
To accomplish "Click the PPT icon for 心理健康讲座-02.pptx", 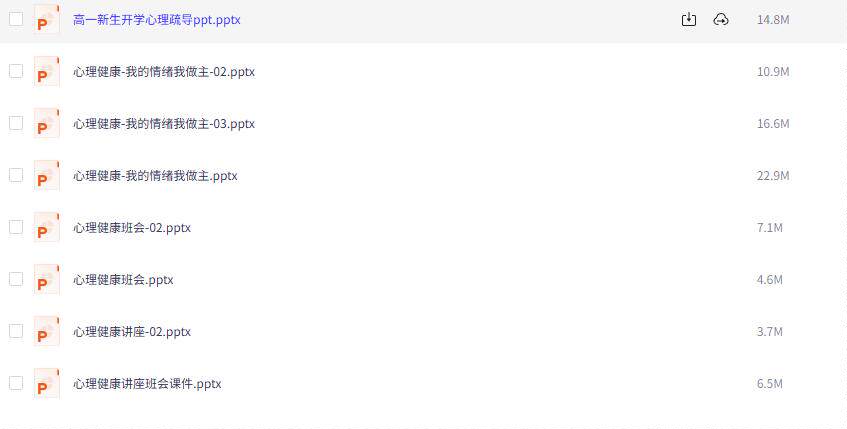I will (x=46, y=331).
